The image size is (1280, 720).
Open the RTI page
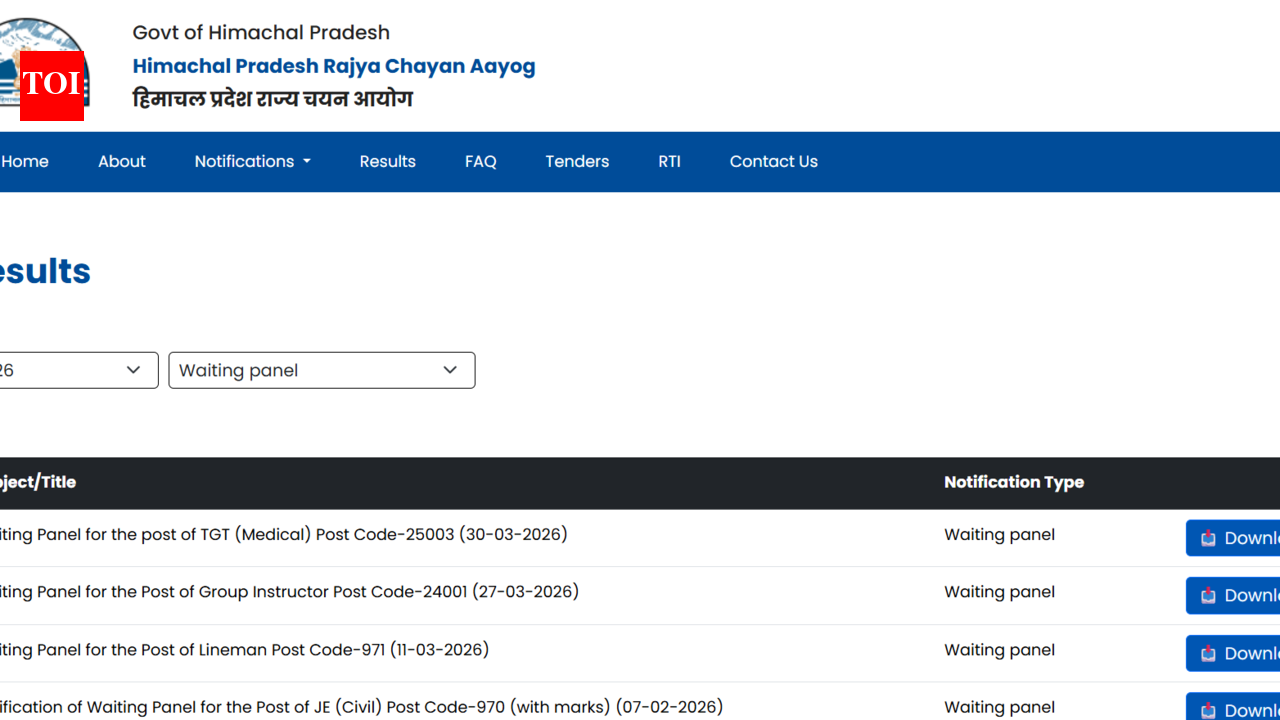669,161
